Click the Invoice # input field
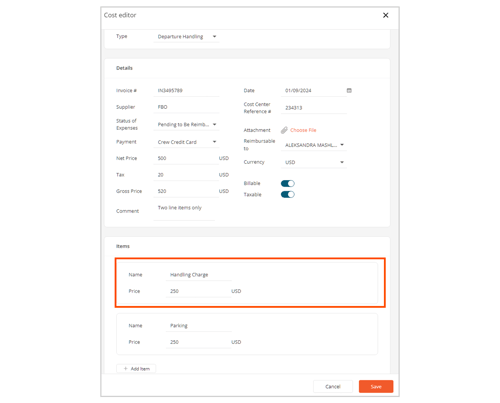The height and width of the screenshot is (403, 500). click(186, 91)
